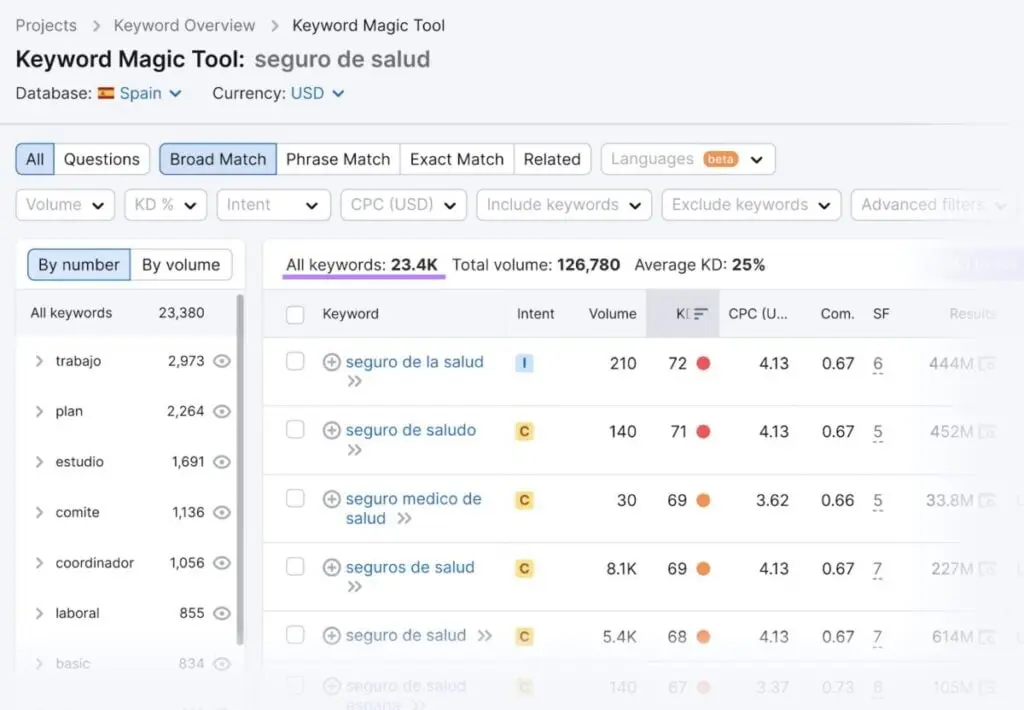Click keyword groups sidebar scrollbar
Screen dimensions: 1024x710
[x=240, y=469]
